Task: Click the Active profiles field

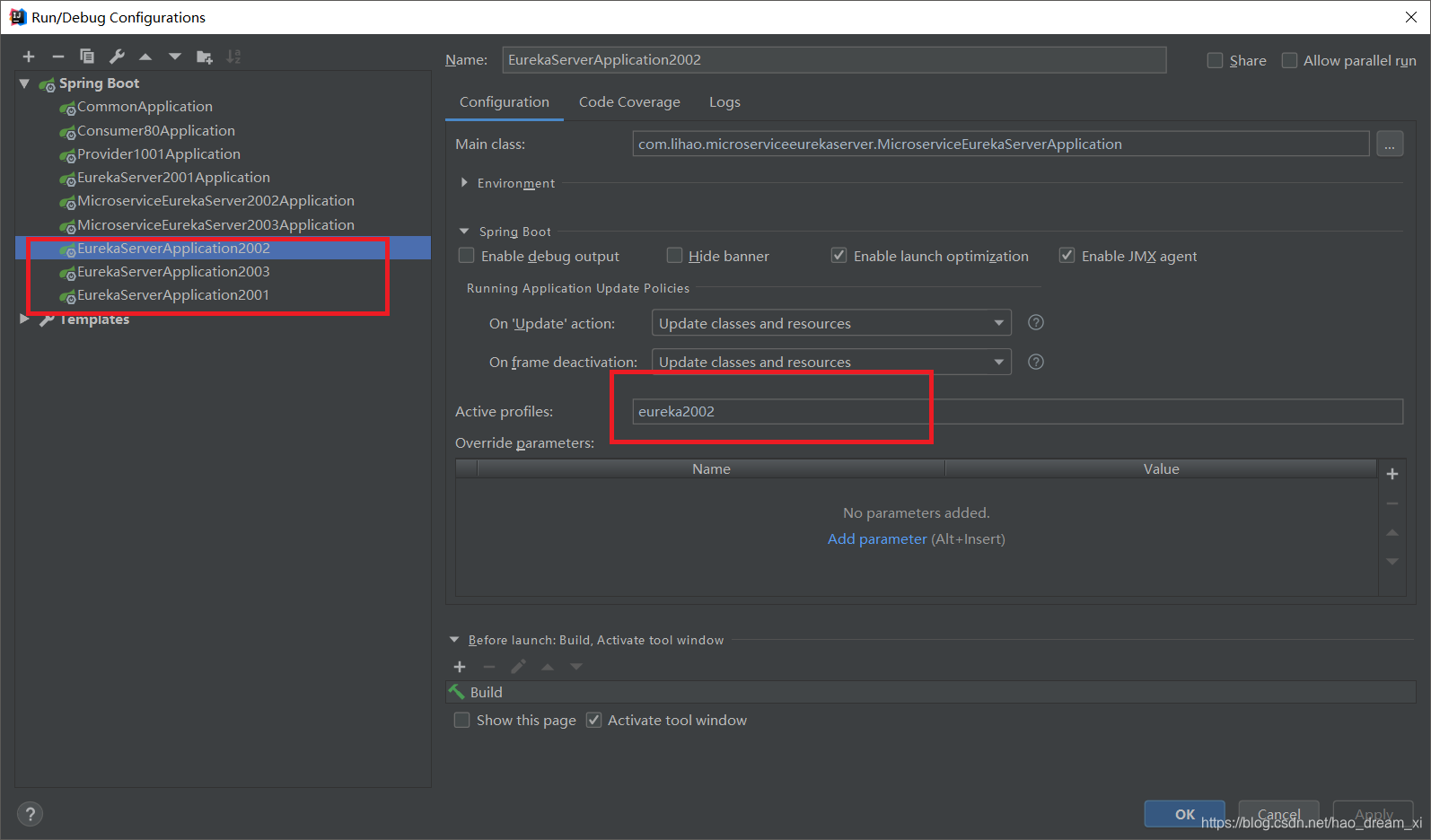Action: (1018, 411)
